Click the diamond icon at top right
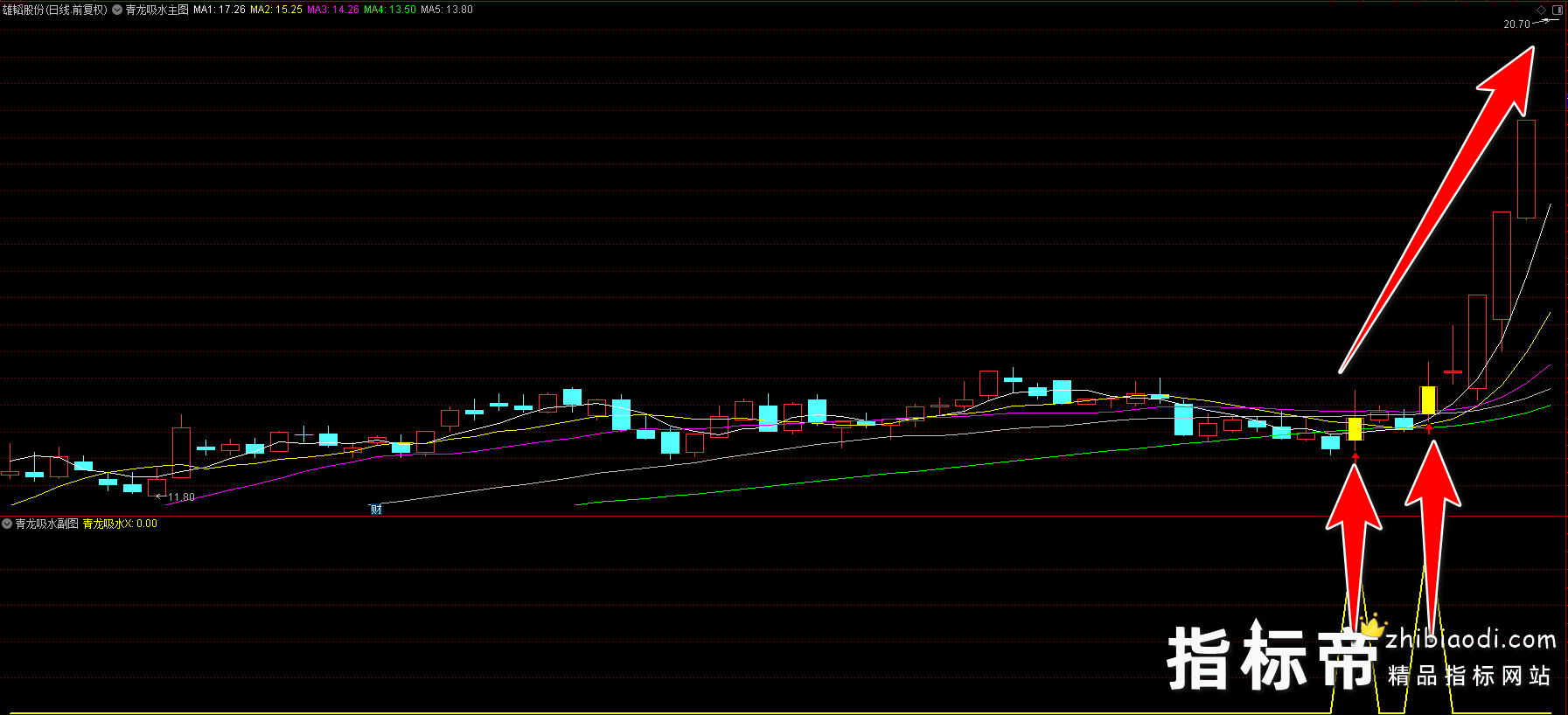 [x=1542, y=10]
